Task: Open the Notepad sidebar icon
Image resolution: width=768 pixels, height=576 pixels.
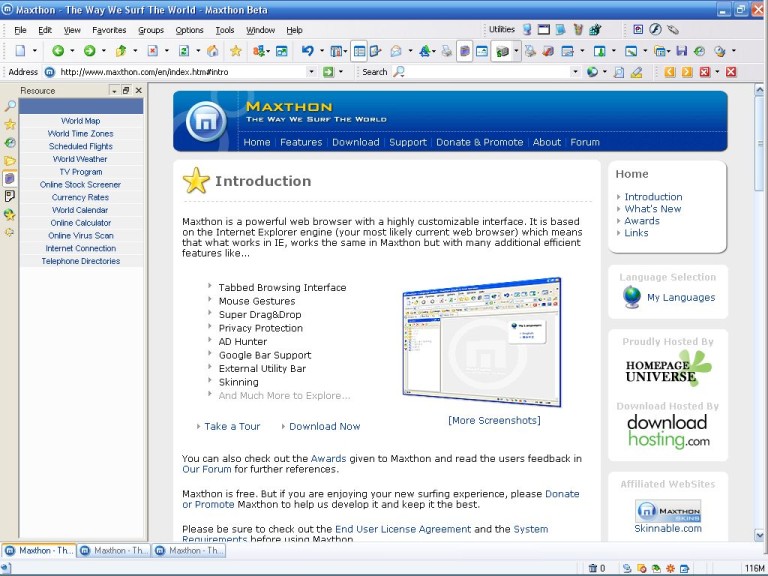Action: click(10, 196)
